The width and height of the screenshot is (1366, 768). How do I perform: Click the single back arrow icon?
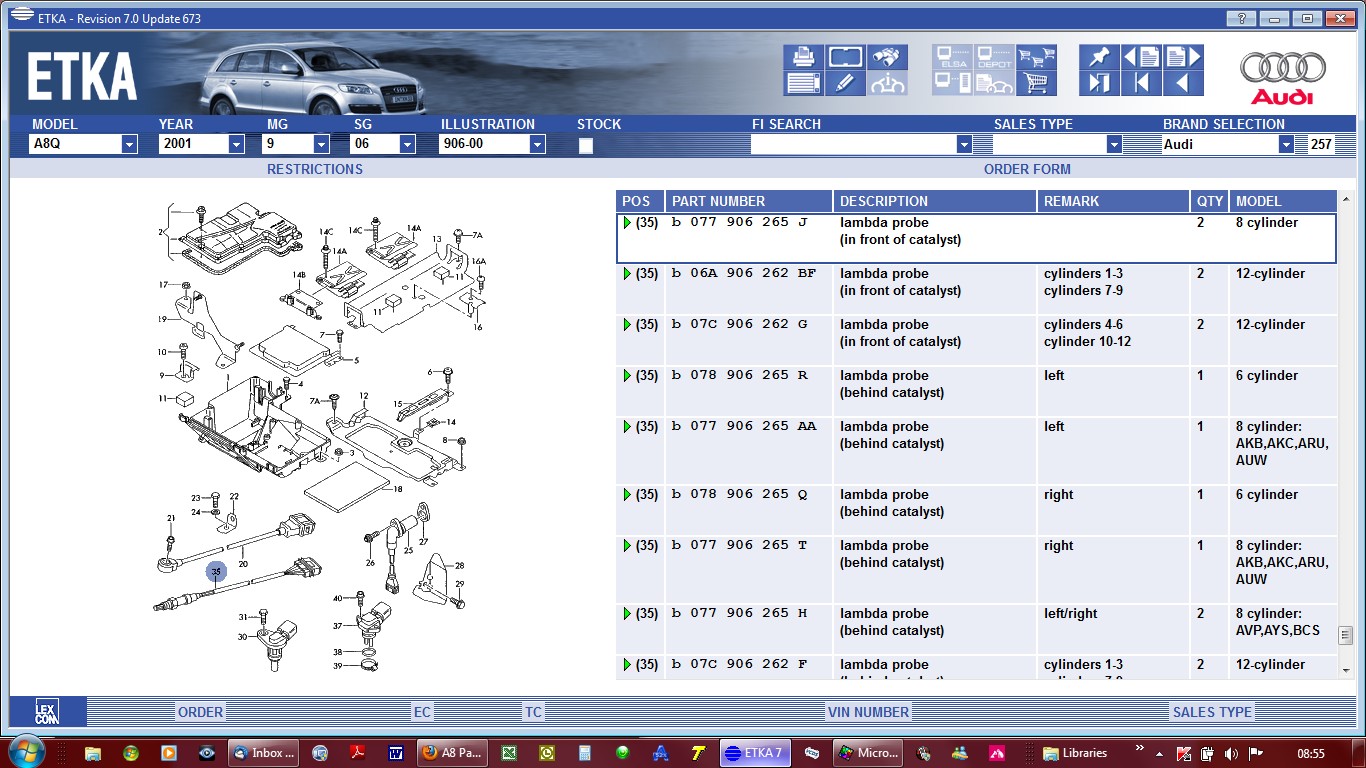(x=1183, y=84)
